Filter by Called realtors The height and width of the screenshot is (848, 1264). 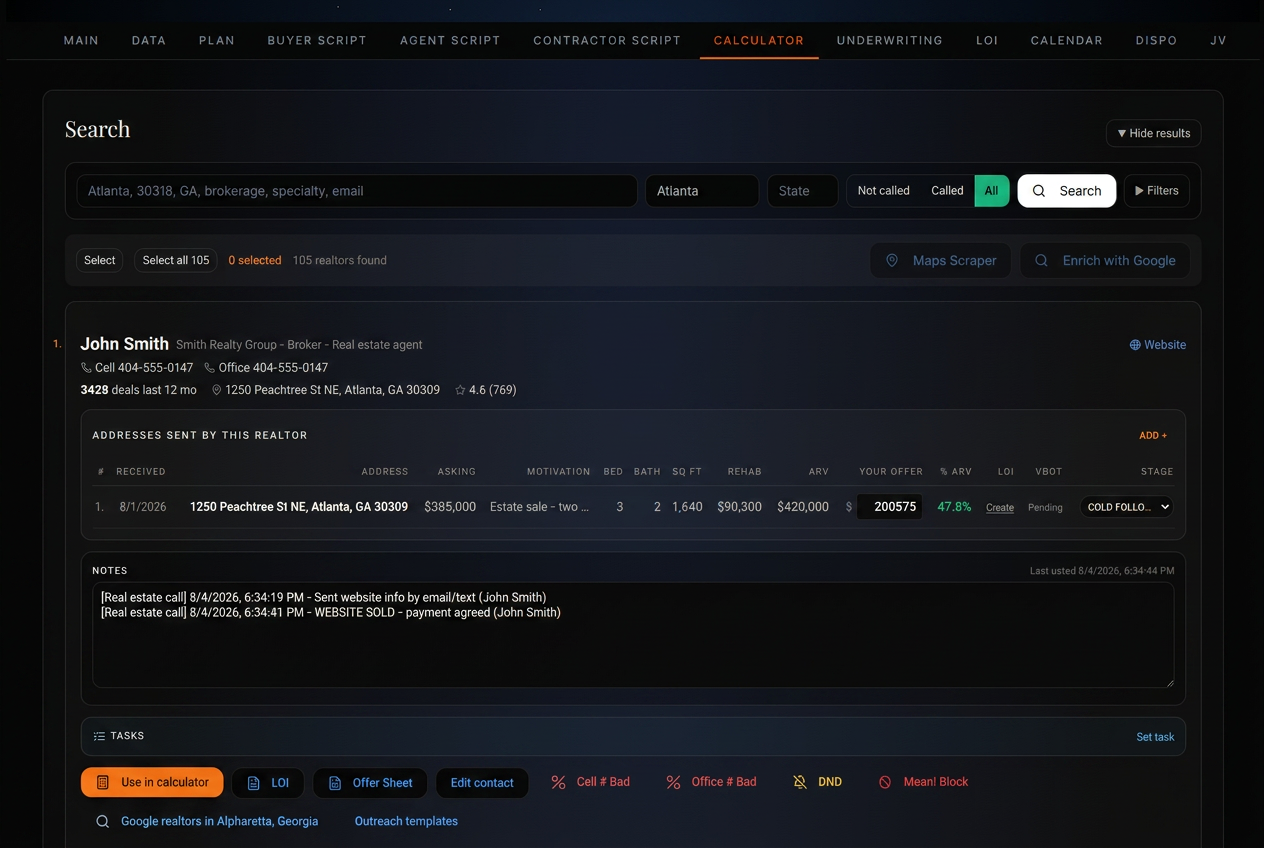[947, 191]
